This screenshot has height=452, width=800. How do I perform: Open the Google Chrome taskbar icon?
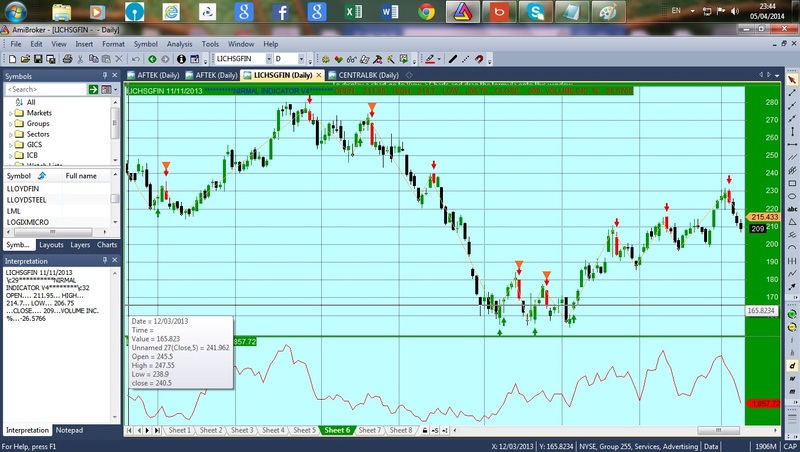[x=427, y=11]
